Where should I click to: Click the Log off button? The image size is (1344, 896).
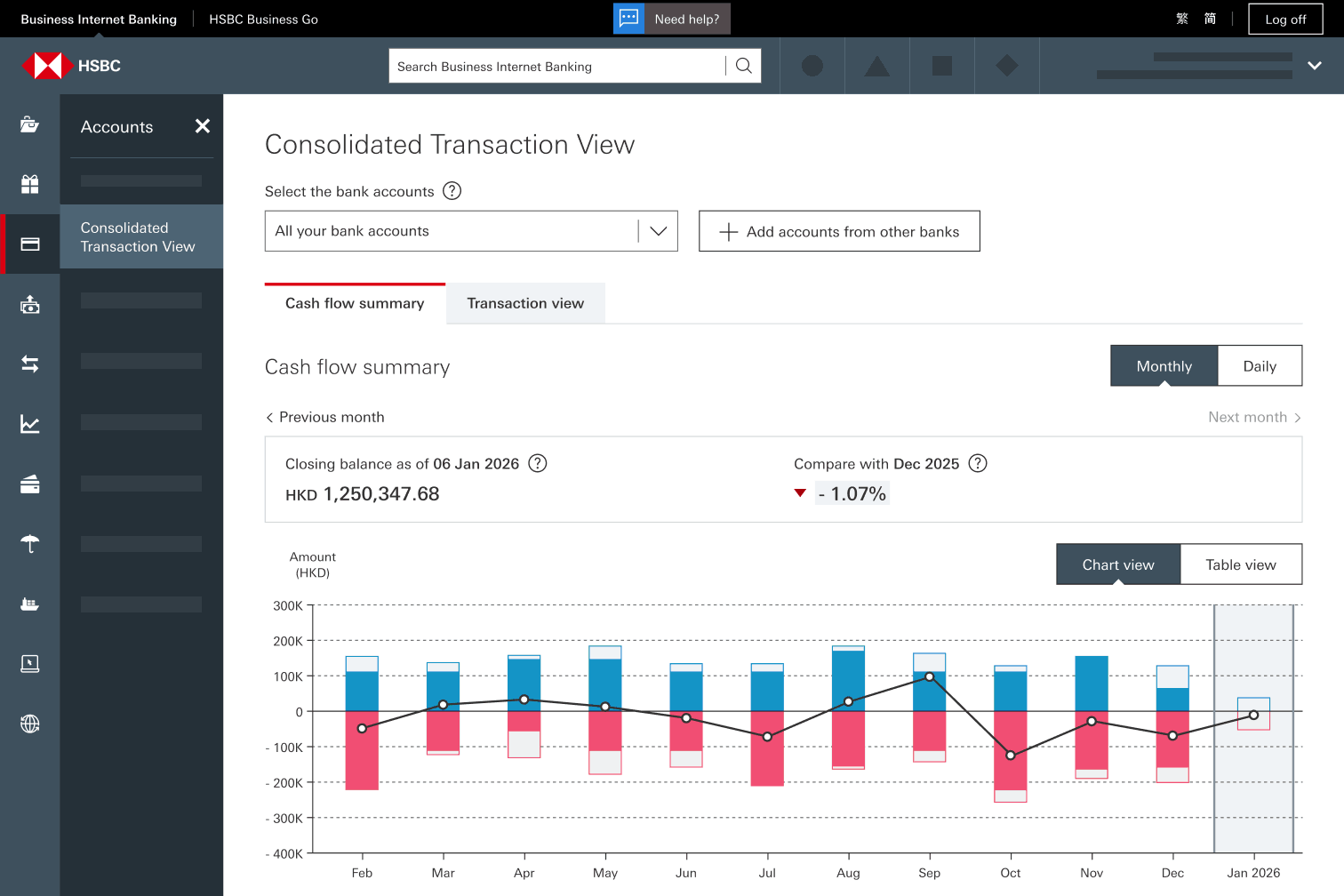[x=1285, y=19]
